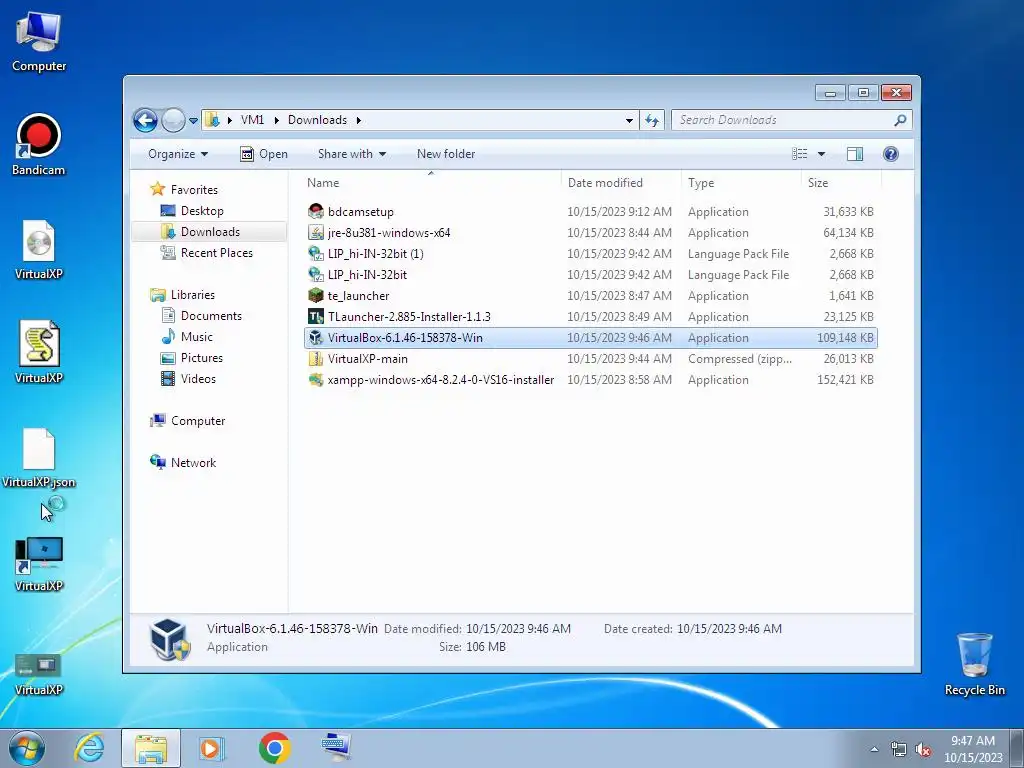Launch Bandicam from the desktop shortcut
The height and width of the screenshot is (768, 1024).
pos(39,145)
